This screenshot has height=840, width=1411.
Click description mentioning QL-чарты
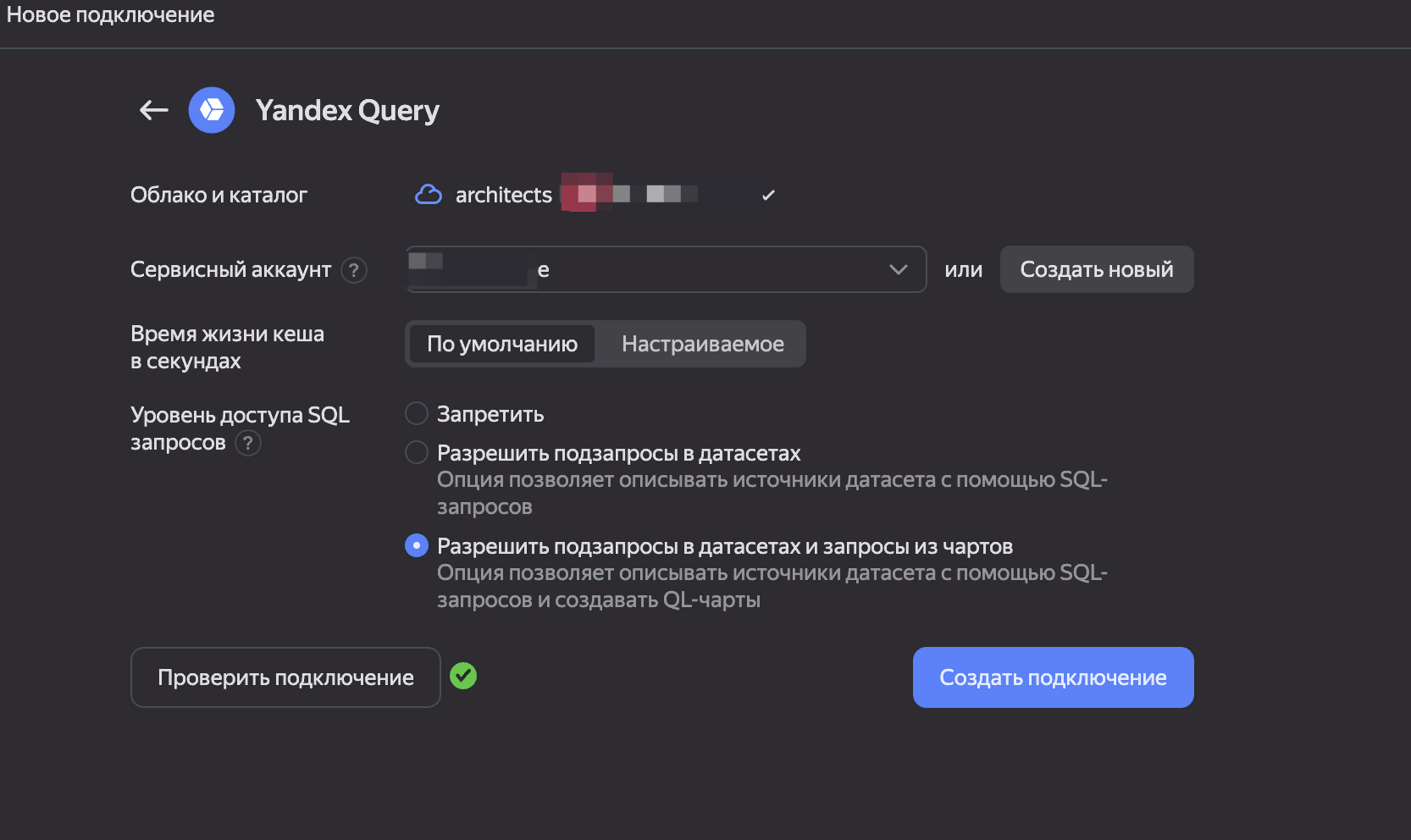coord(772,586)
